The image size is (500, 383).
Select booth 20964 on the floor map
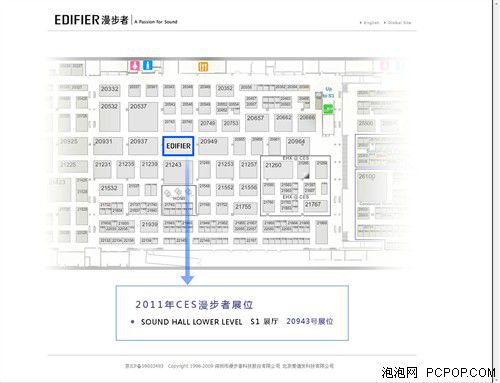[298, 146]
